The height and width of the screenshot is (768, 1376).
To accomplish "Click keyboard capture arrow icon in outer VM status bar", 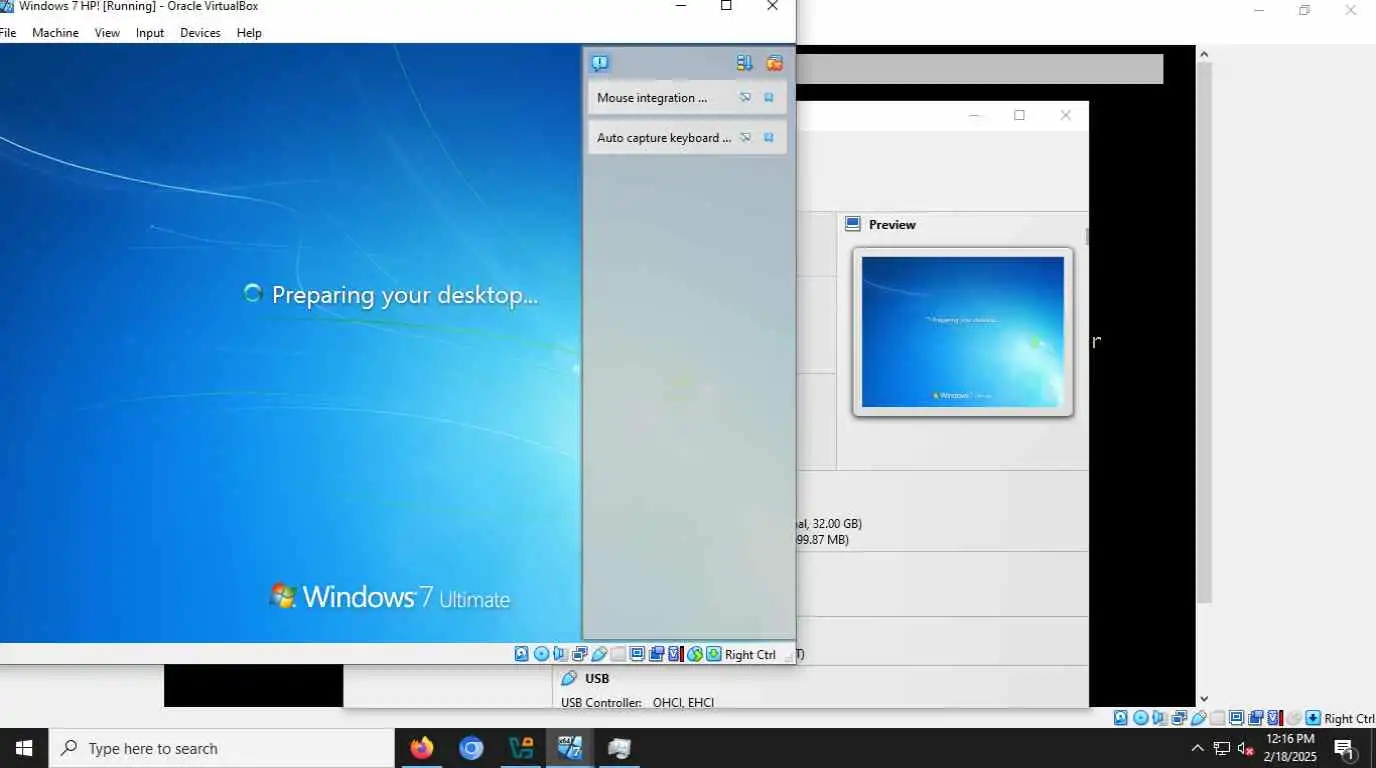I will click(x=1313, y=718).
